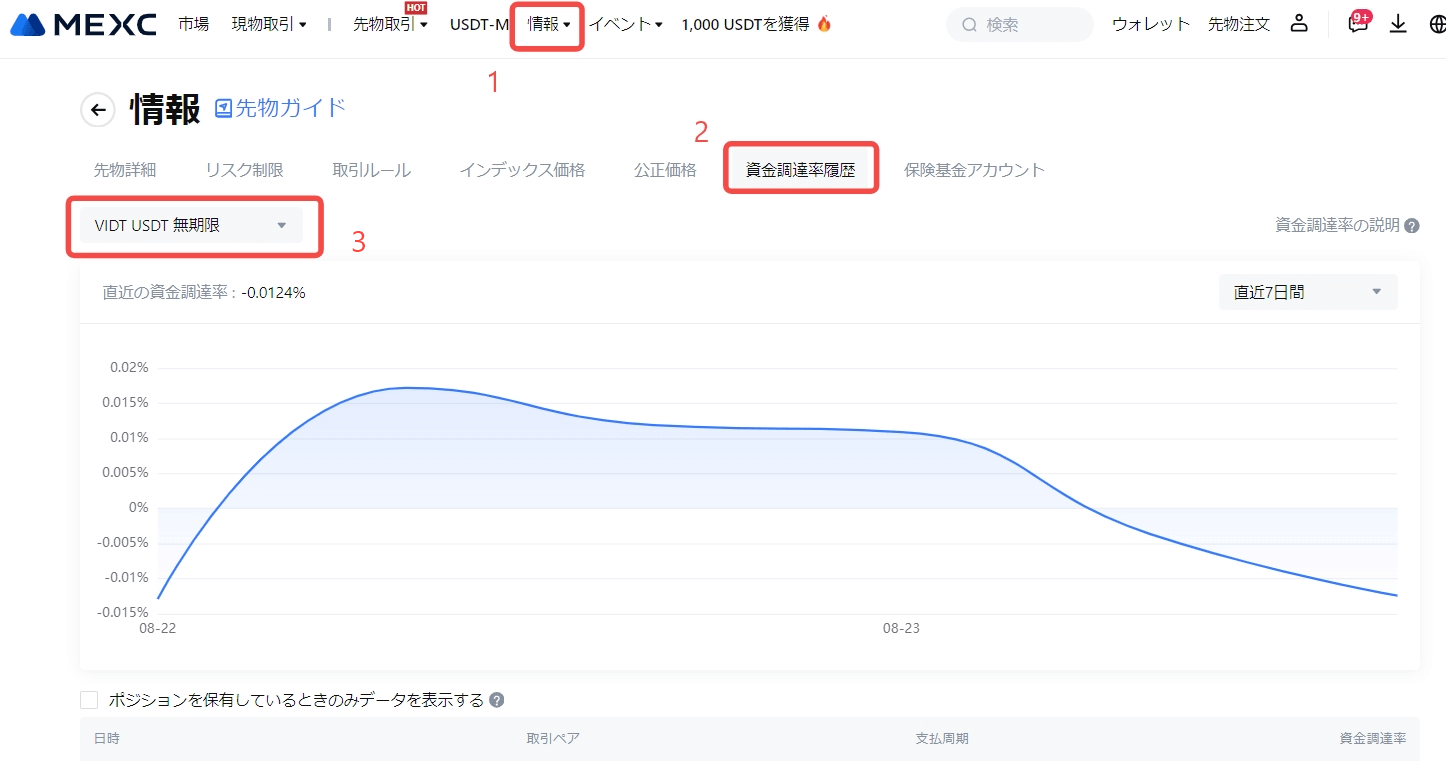Switch to the 資金調達率履歴 tab
Screen dimensions: 1446x767
pyautogui.click(x=800, y=170)
